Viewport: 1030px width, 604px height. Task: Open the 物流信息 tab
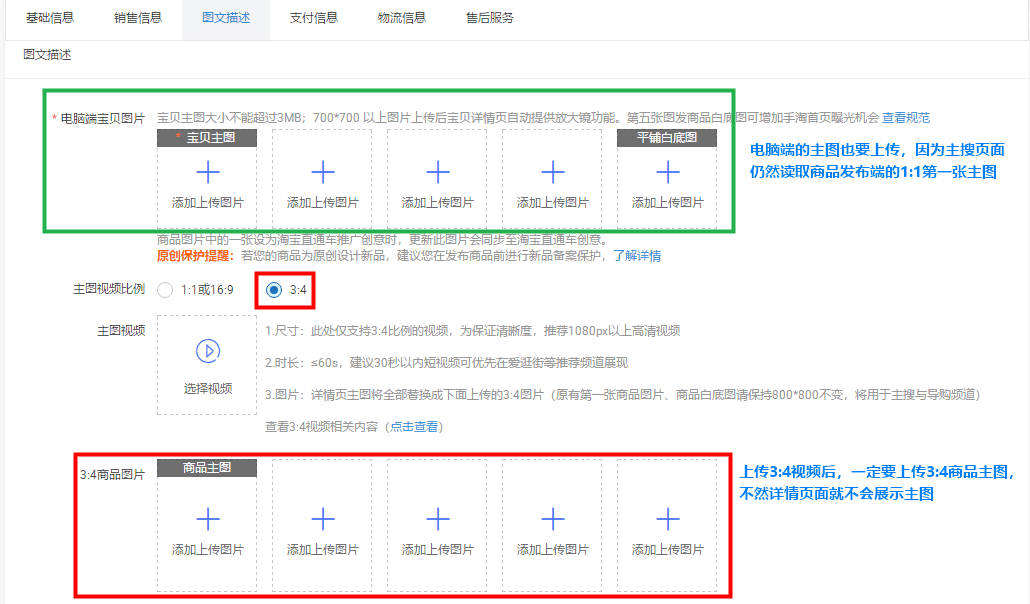click(x=402, y=17)
